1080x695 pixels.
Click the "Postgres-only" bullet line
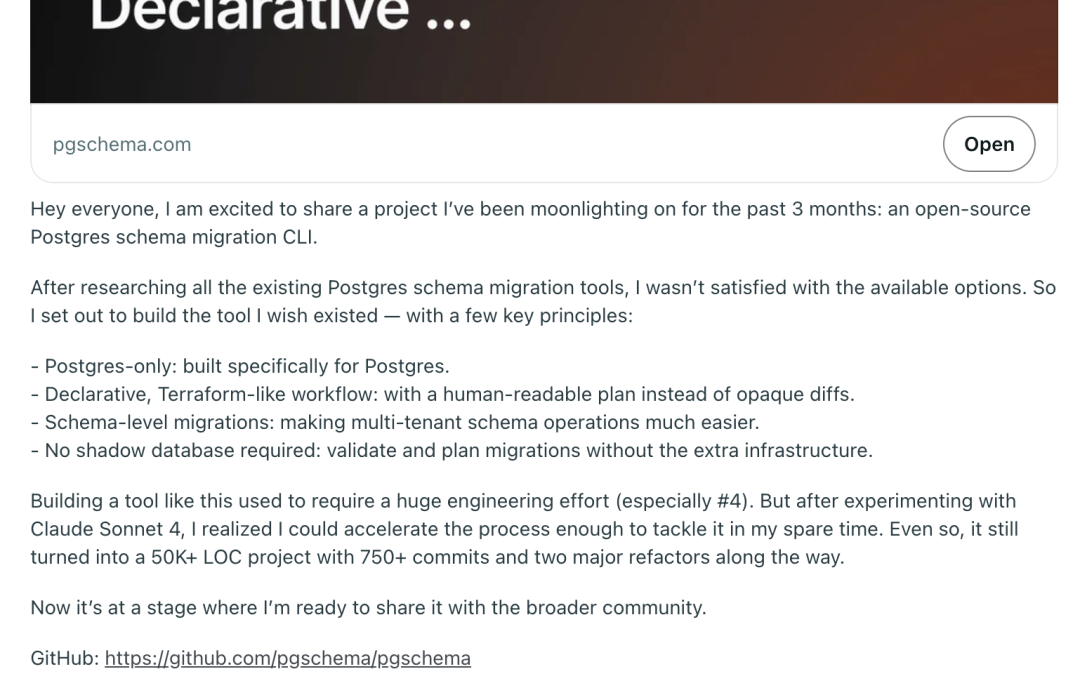click(240, 366)
